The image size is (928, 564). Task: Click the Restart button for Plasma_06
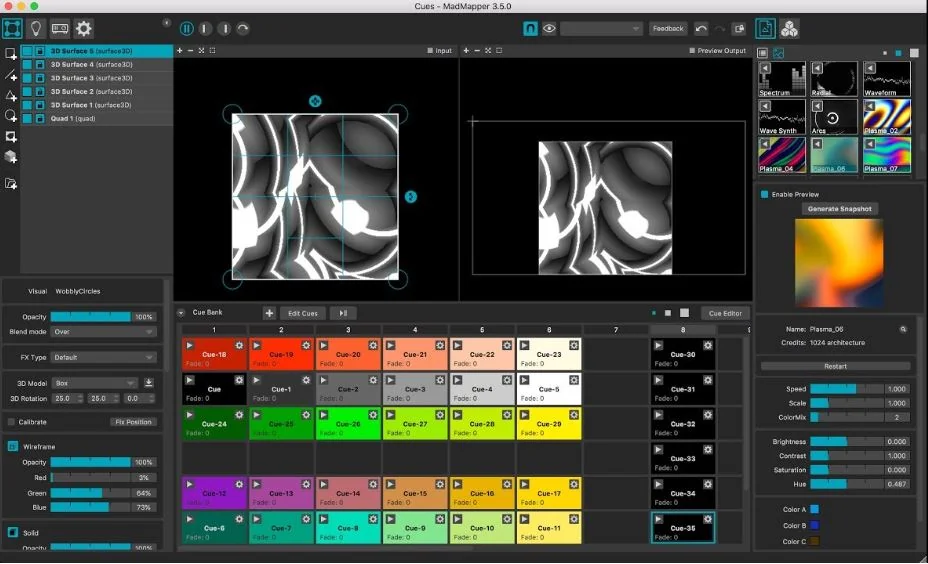[x=835, y=366]
